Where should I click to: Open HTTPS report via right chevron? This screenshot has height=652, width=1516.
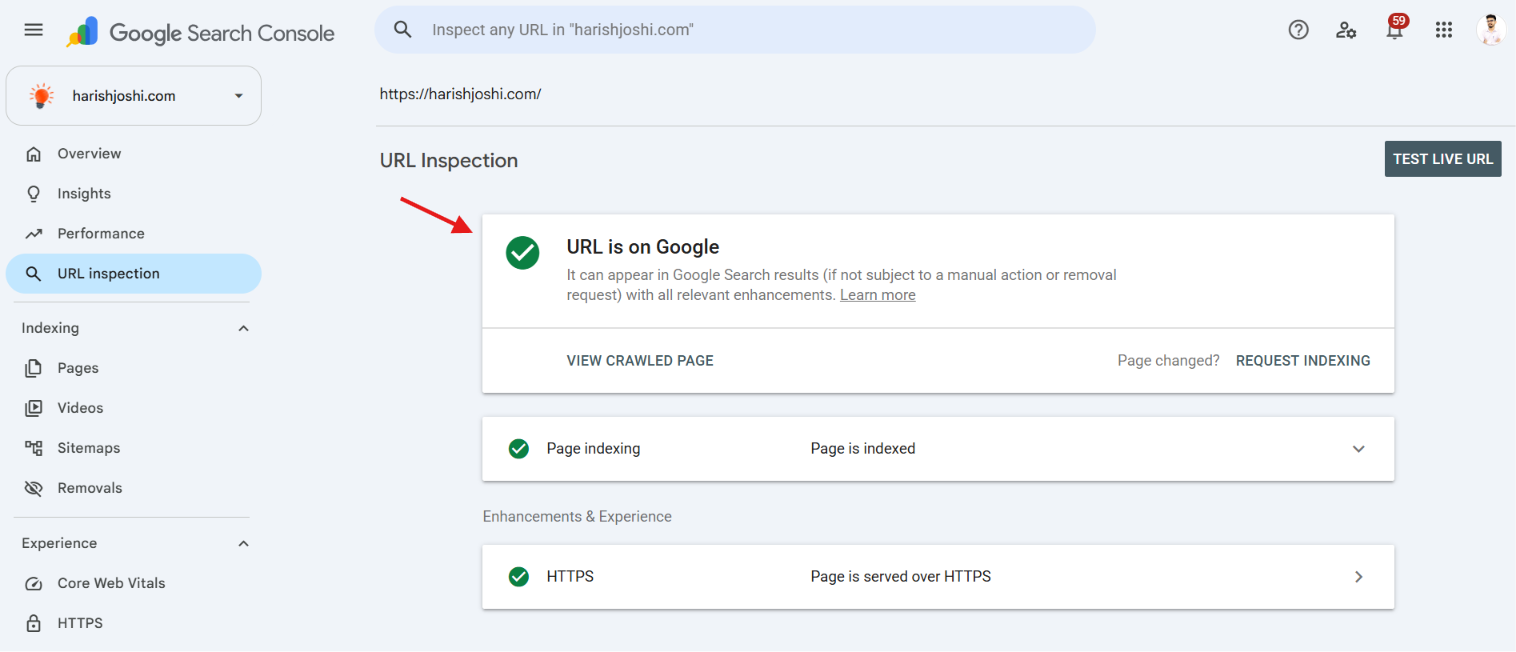point(1358,577)
